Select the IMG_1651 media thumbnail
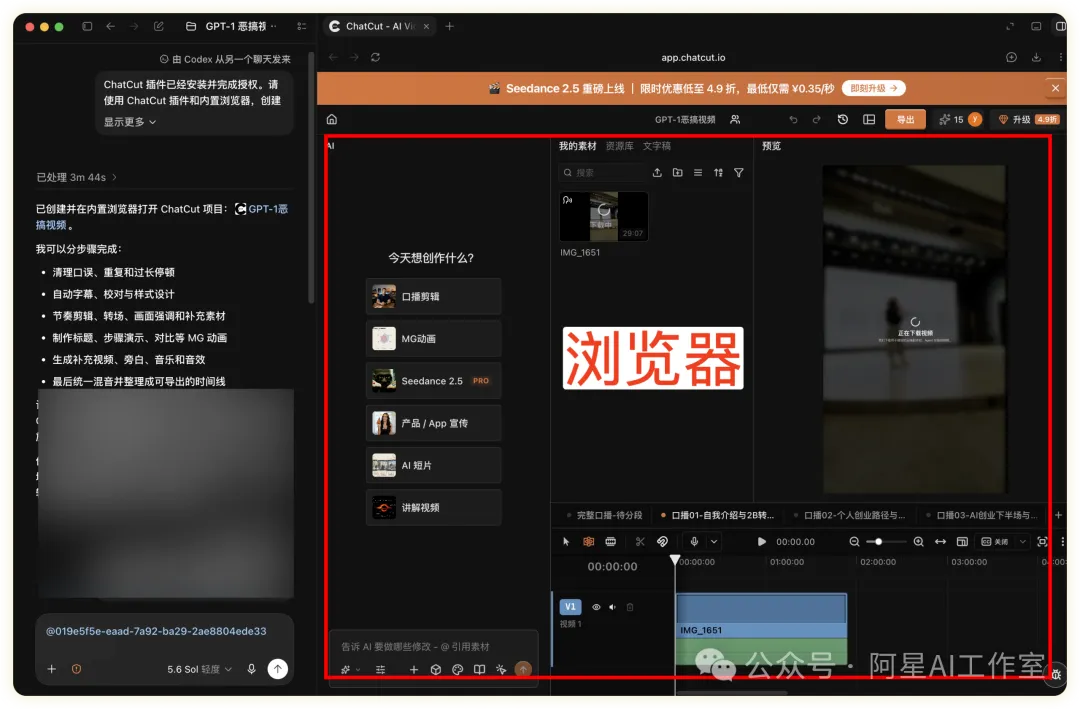The width and height of the screenshot is (1080, 709). coord(603,216)
